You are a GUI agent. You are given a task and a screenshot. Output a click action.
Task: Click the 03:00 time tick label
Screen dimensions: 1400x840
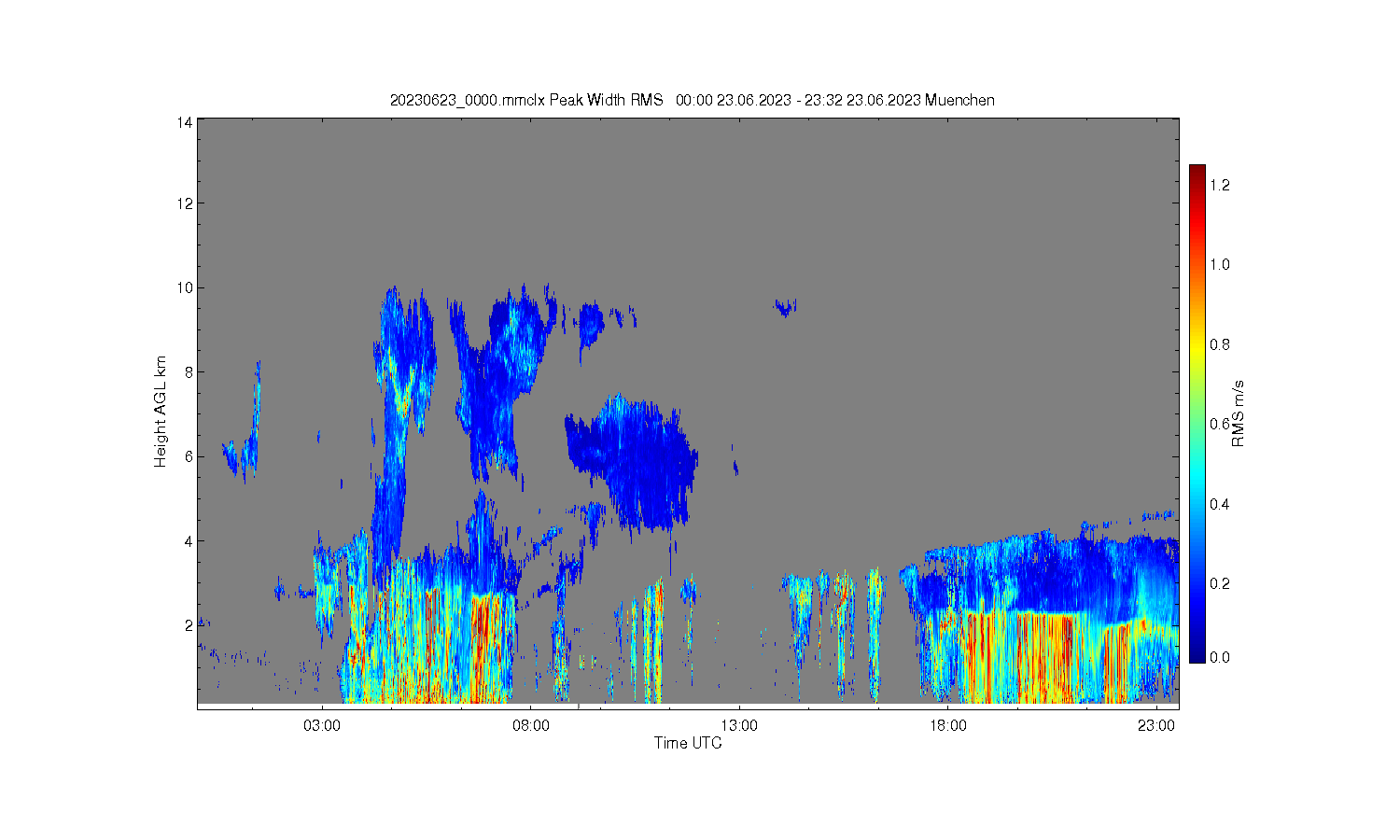(322, 725)
